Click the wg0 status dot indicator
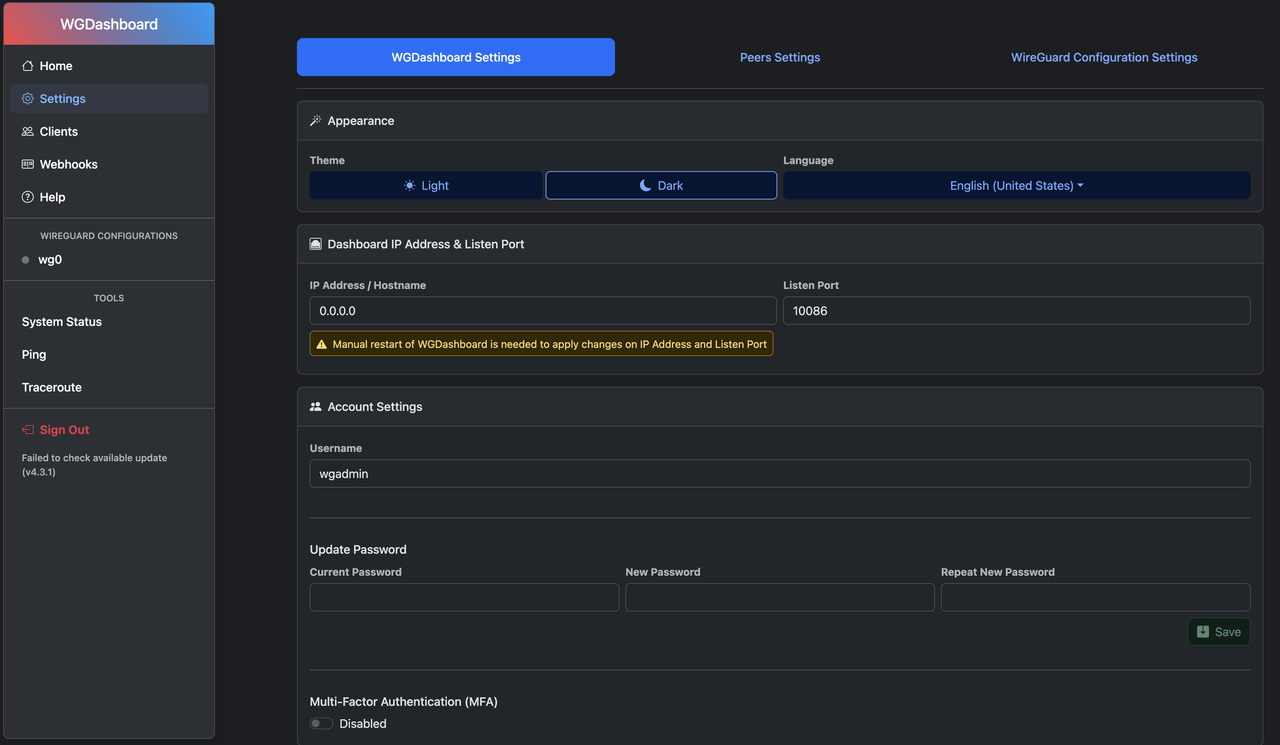 tap(26, 260)
